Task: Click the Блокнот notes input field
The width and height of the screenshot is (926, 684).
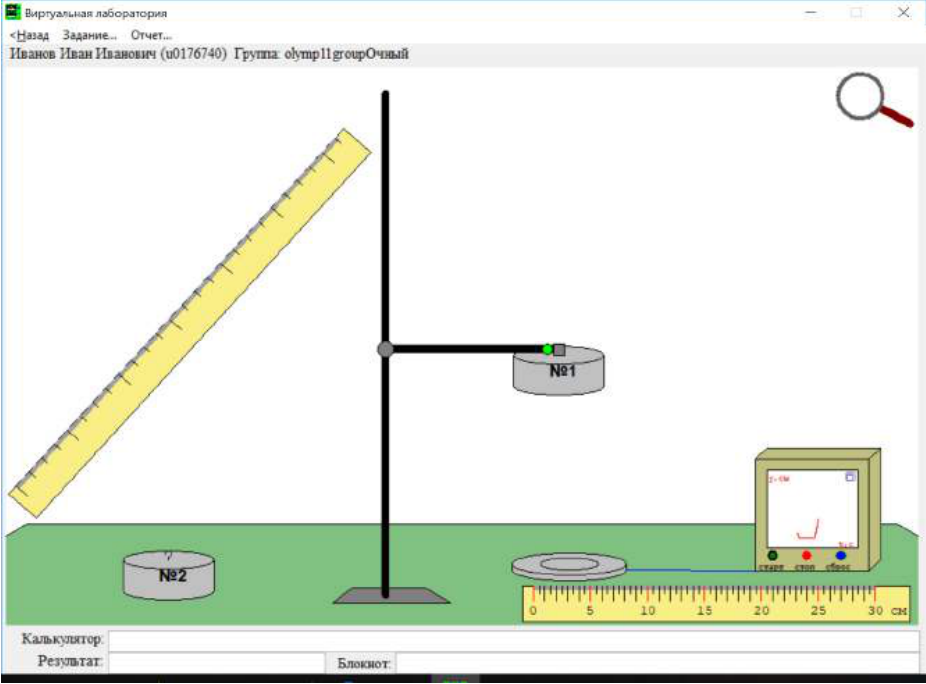Action: click(x=657, y=662)
